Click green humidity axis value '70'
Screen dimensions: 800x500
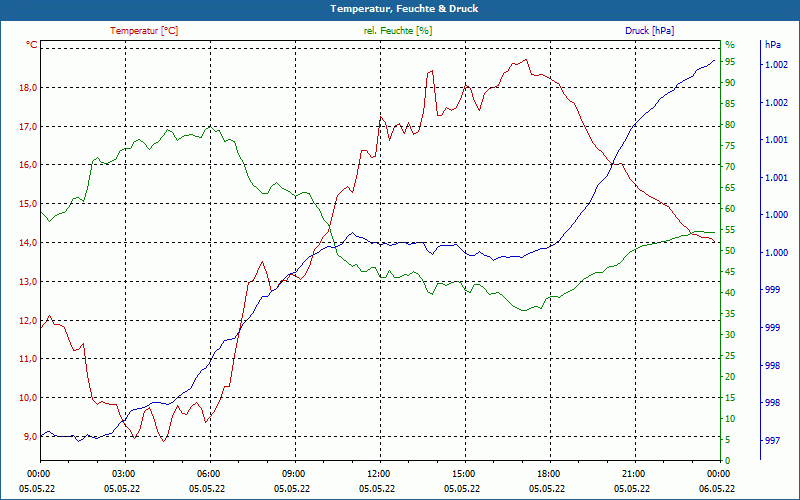730,166
